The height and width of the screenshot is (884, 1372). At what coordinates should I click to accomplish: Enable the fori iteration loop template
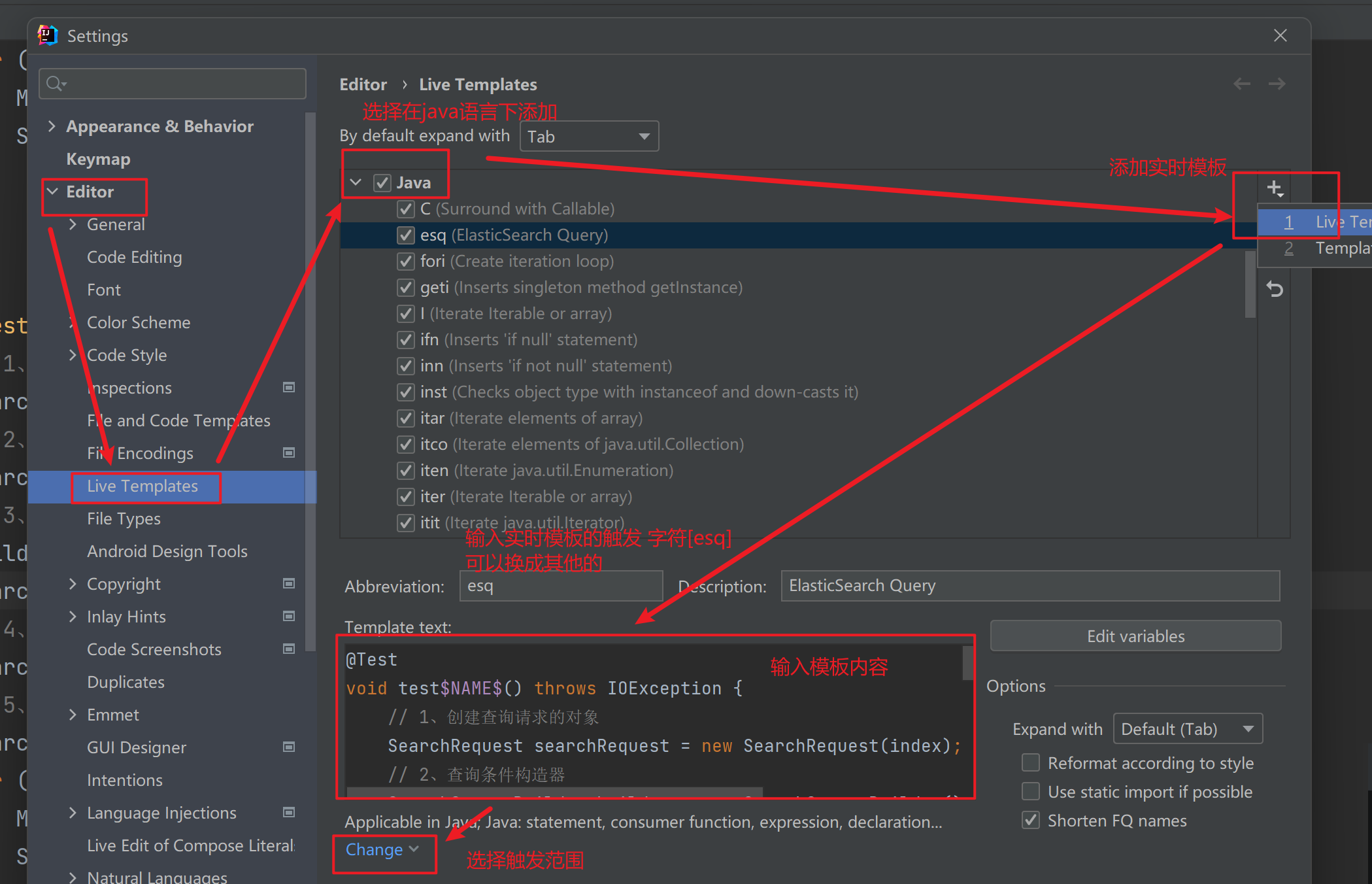pyautogui.click(x=403, y=262)
